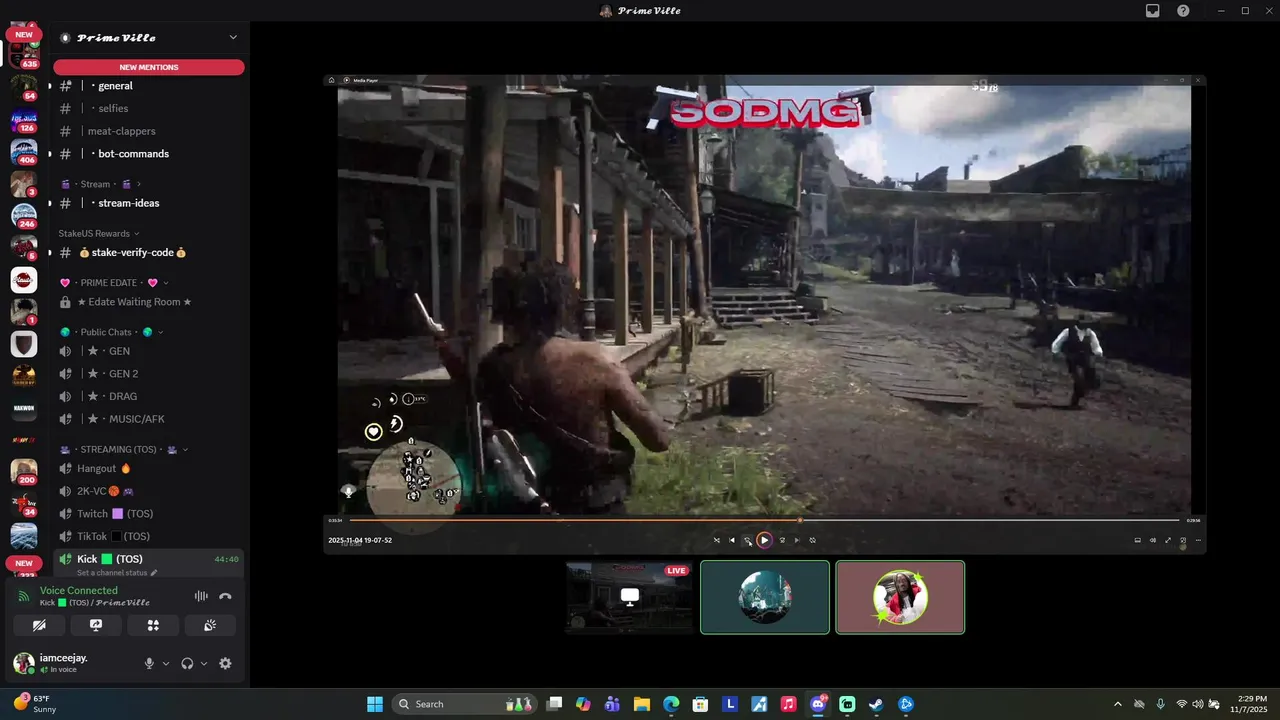Open the soundboard button
This screenshot has width=1280, height=720.
[210, 625]
